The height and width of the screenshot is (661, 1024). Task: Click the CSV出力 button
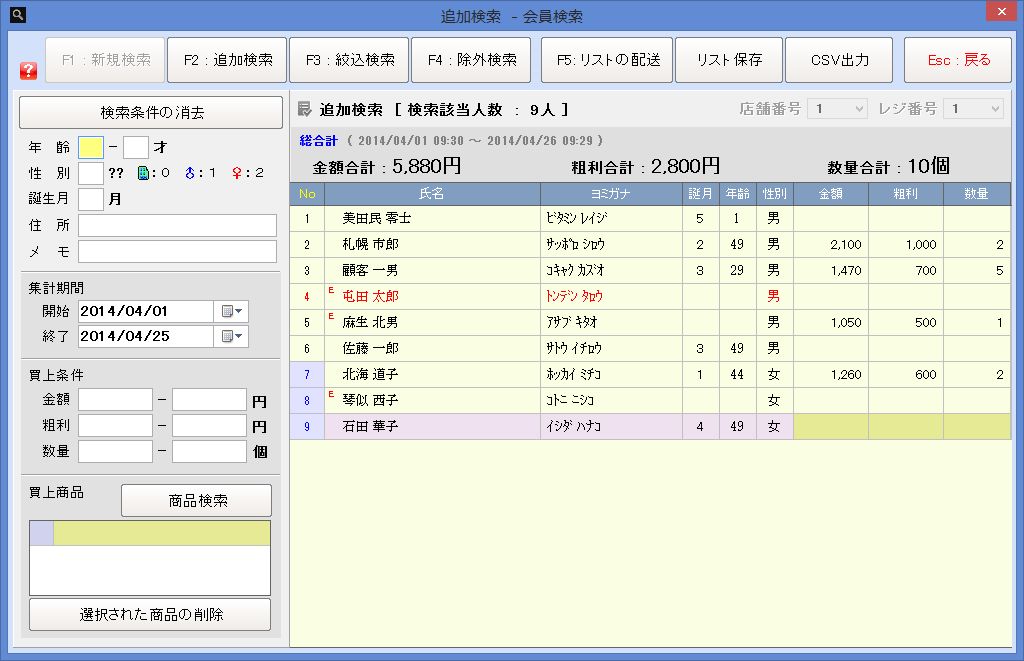[x=839, y=60]
